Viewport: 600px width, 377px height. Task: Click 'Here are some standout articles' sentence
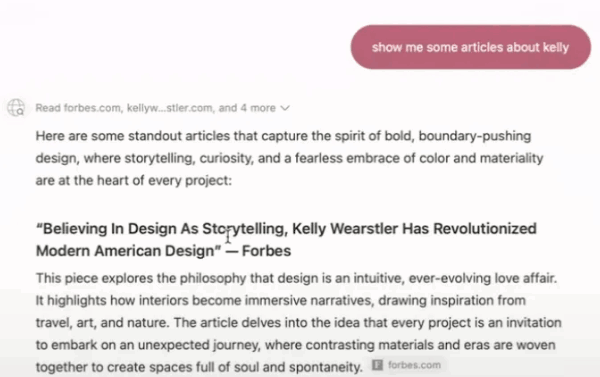289,158
